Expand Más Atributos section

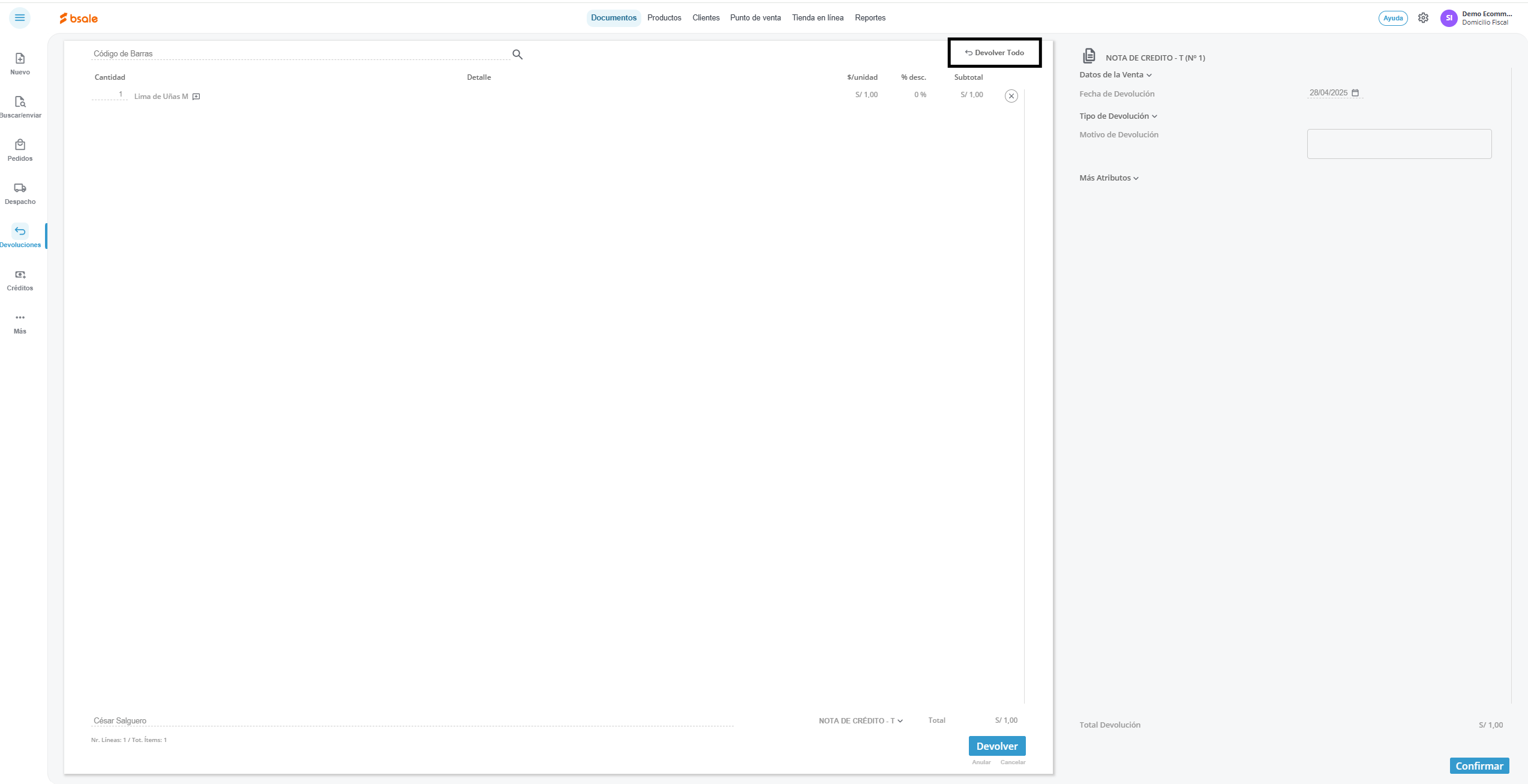pos(1109,178)
